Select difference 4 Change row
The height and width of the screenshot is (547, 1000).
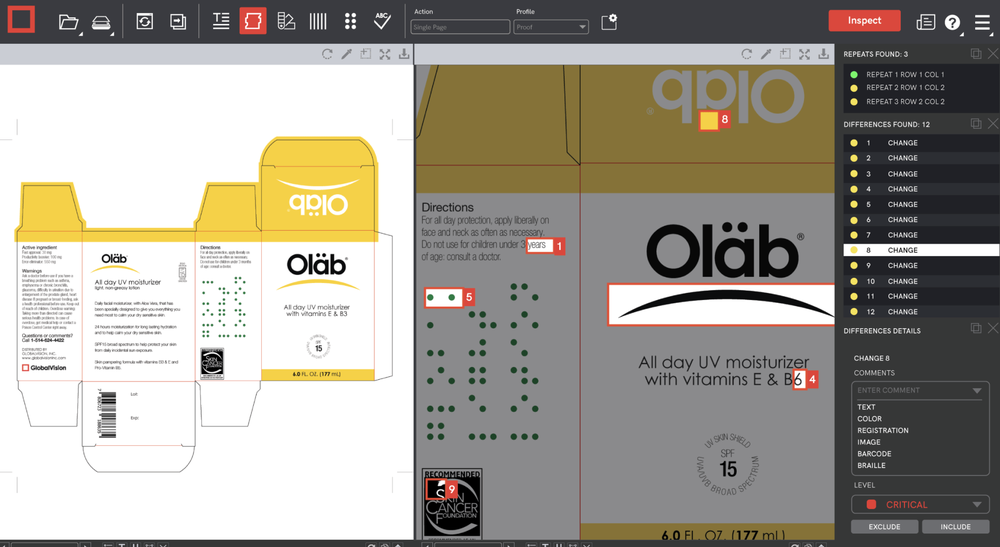pos(921,189)
